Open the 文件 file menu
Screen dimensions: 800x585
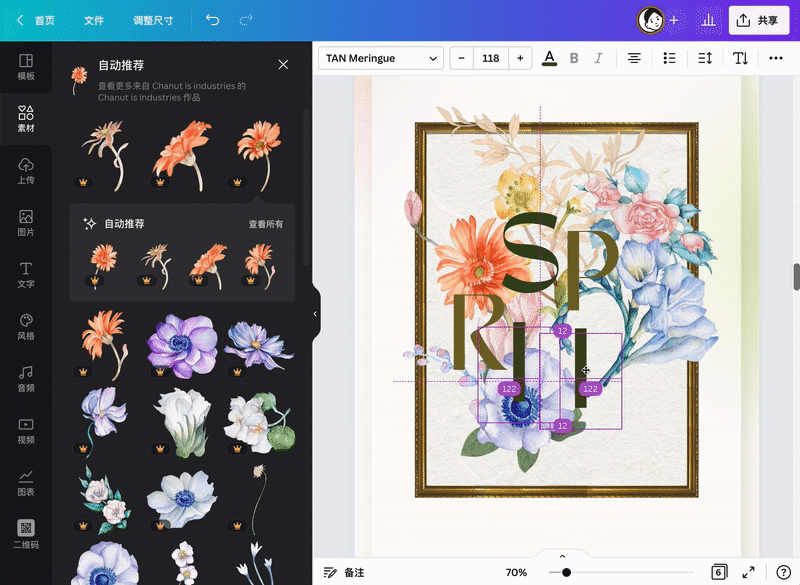94,20
